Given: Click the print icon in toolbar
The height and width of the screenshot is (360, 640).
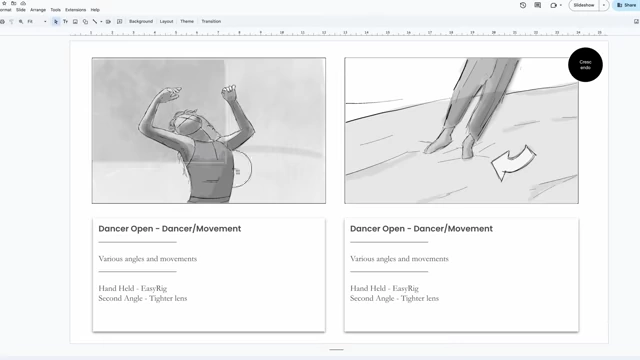Looking at the screenshot, I should point(2,22).
